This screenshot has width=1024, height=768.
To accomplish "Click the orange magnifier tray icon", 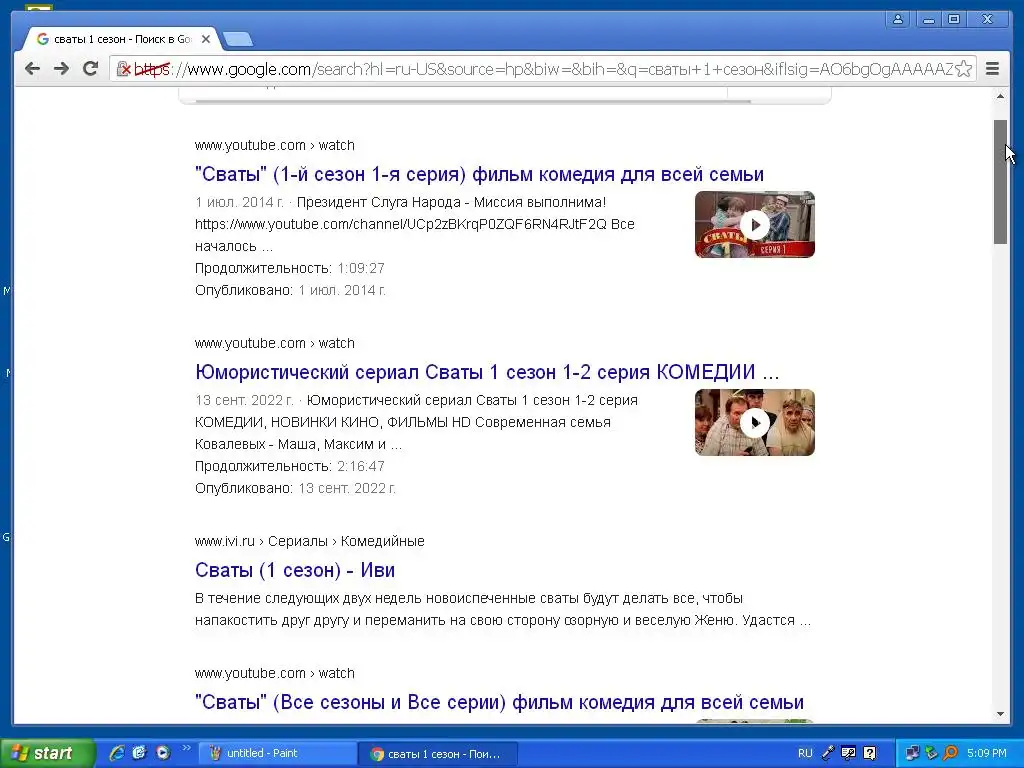I will (950, 753).
